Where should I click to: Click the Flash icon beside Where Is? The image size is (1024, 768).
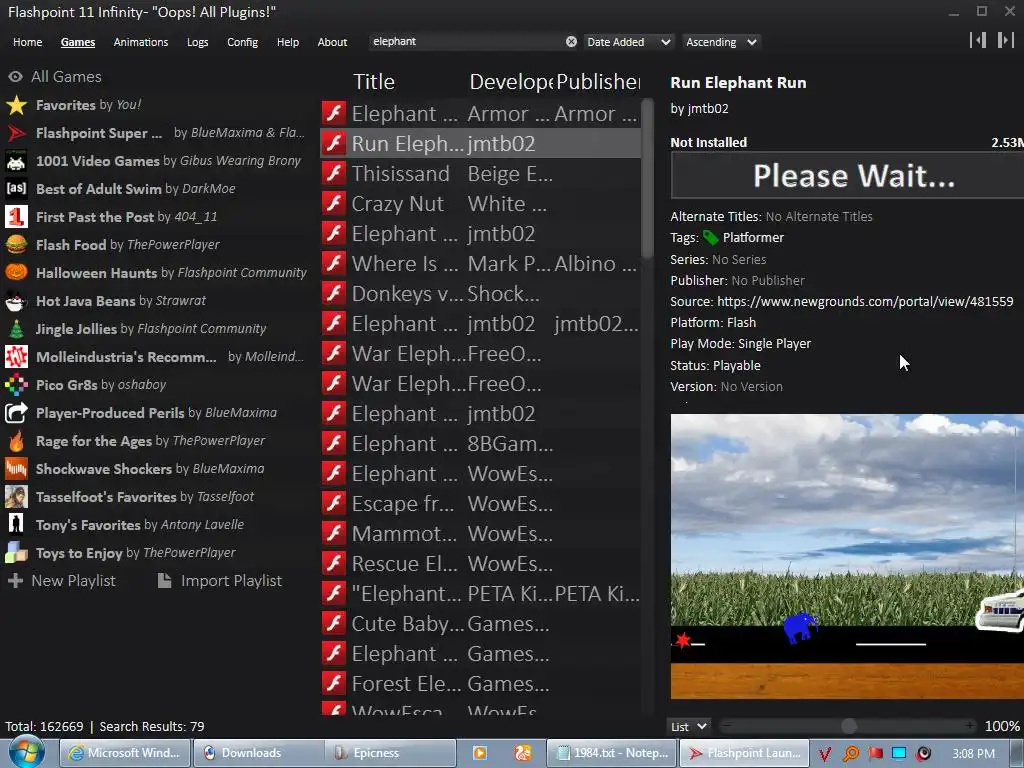(334, 264)
